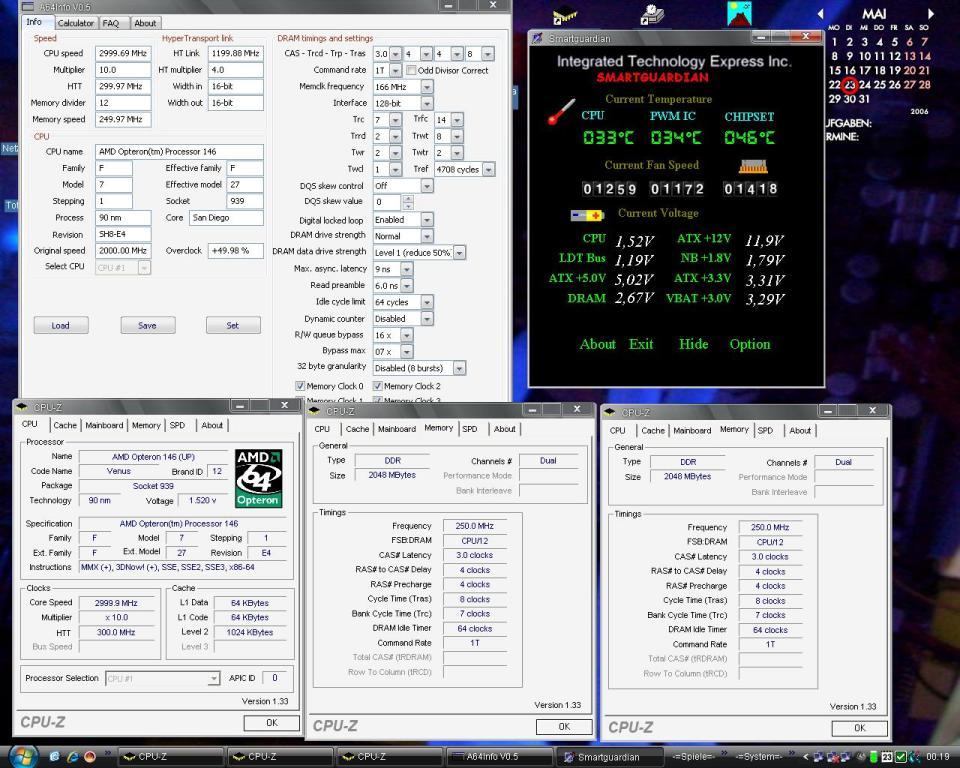Expand the 32 byte granularity dropdown
Image resolution: width=960 pixels, height=768 pixels.
tap(459, 368)
